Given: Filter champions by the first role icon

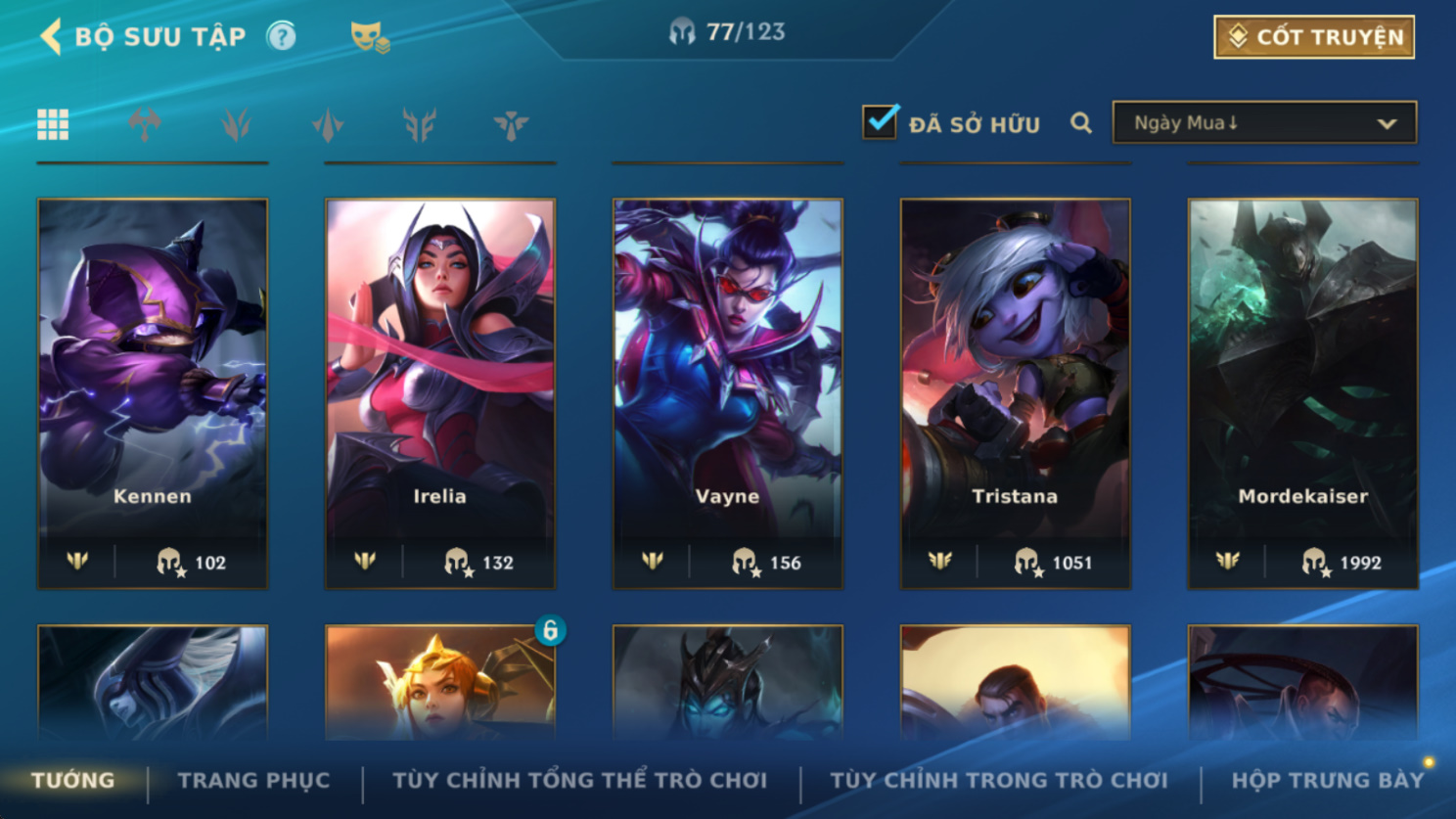Looking at the screenshot, I should [145, 124].
